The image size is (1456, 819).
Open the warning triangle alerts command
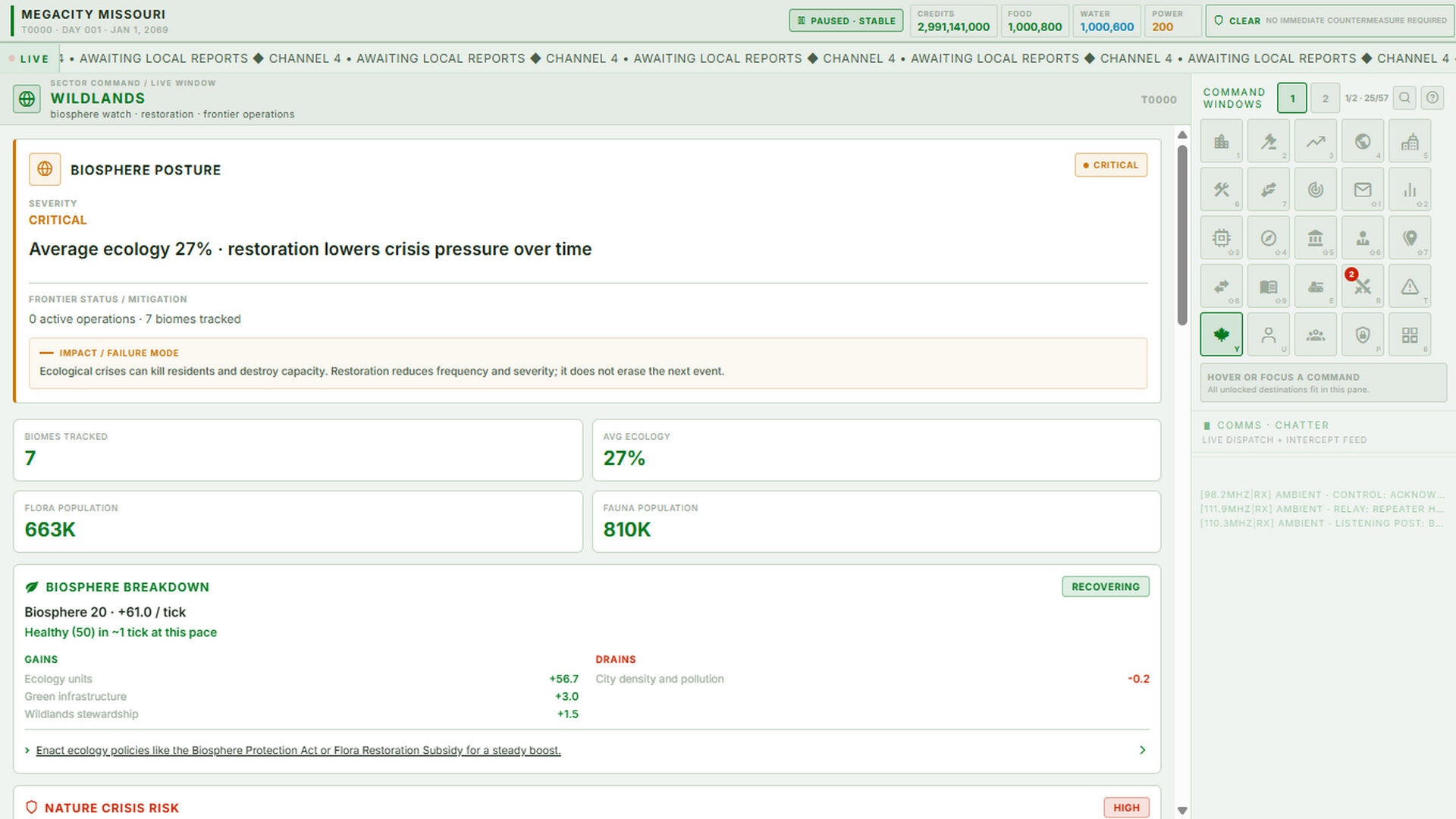point(1410,287)
